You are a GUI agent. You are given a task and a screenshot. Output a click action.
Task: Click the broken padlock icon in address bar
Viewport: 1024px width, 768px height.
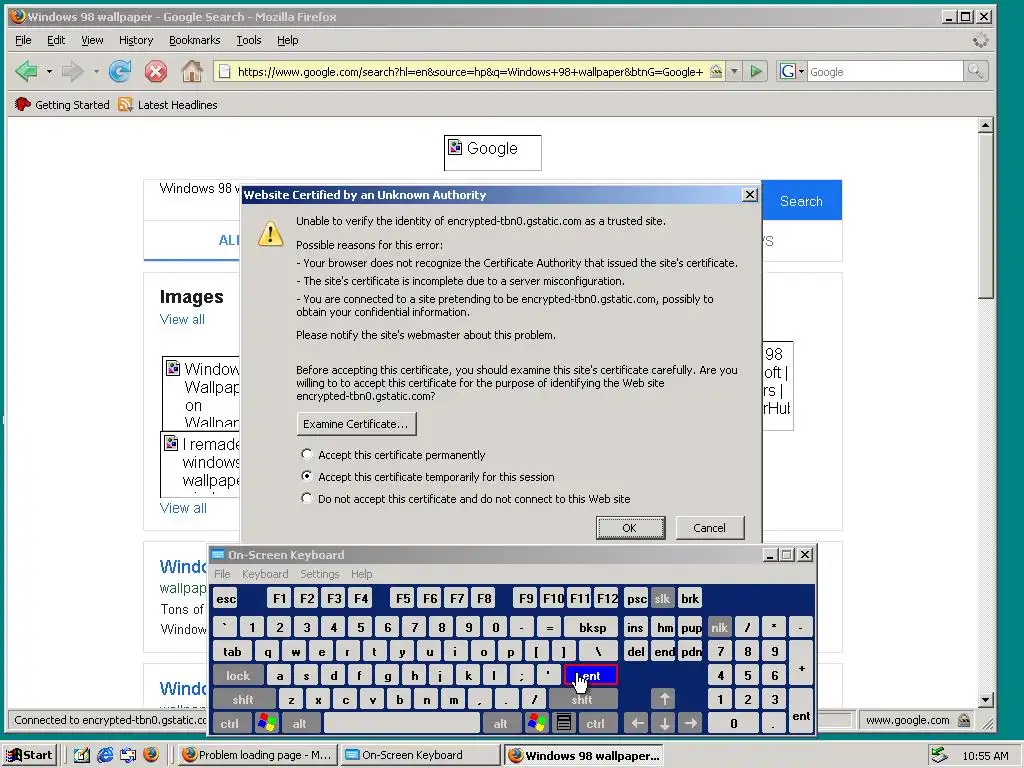click(x=716, y=71)
